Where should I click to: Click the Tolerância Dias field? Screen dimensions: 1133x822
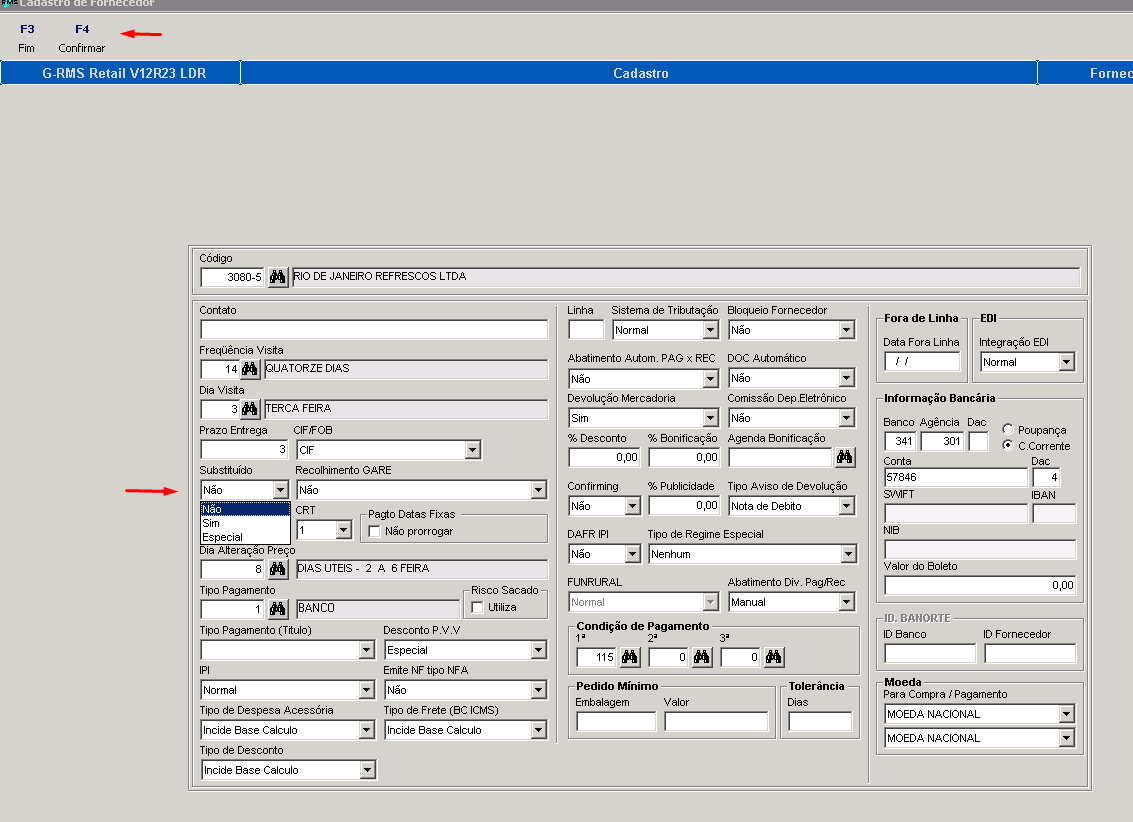point(820,721)
